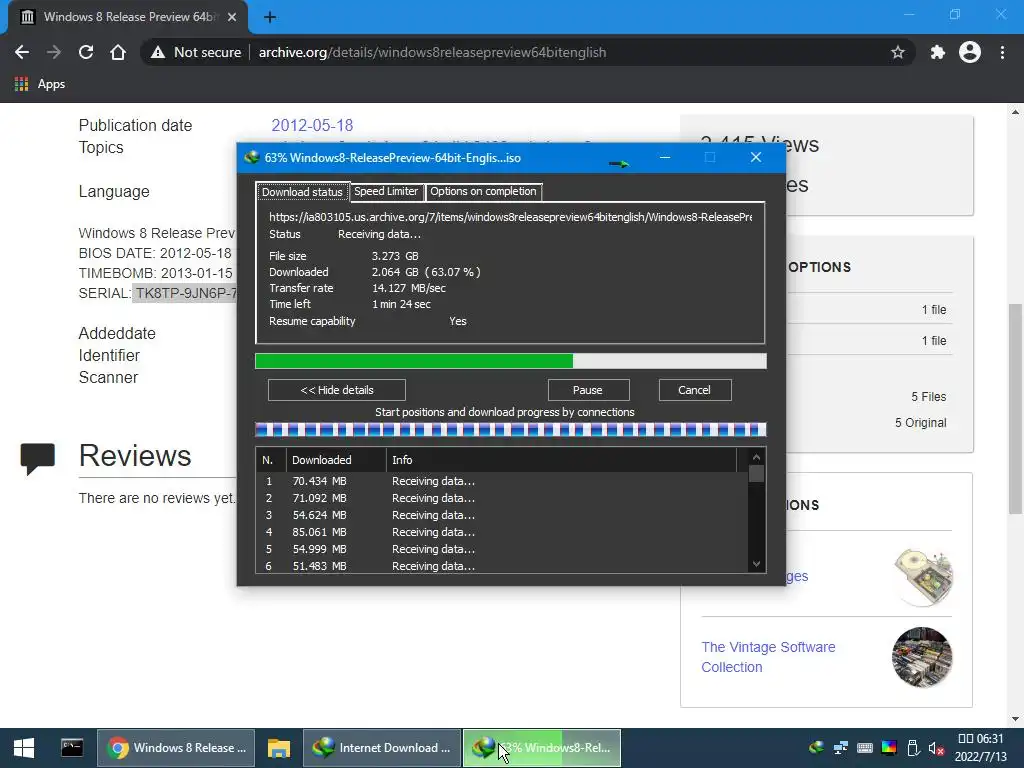The width and height of the screenshot is (1024, 768).
Task: Open network status in the system tray
Action: pos(840,748)
